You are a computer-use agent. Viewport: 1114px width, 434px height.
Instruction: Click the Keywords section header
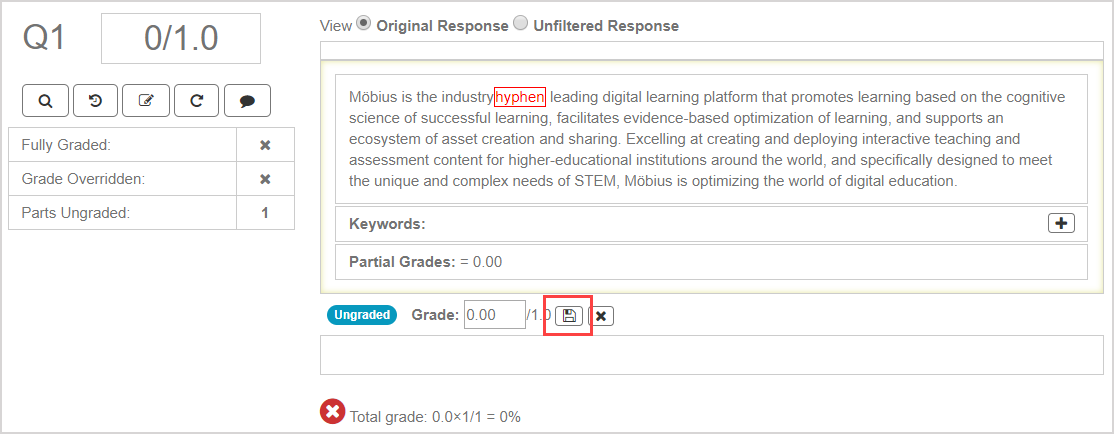coord(387,224)
